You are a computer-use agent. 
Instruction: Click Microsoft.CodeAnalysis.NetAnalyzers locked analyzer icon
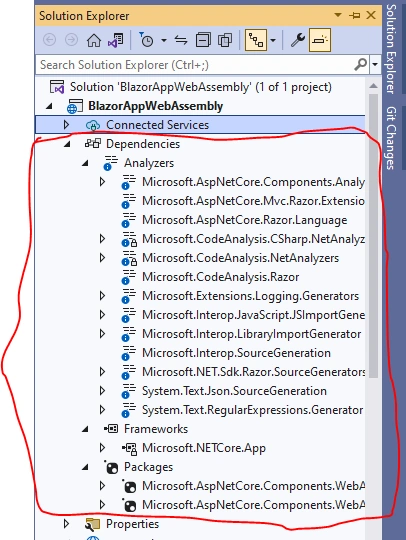coord(129,258)
